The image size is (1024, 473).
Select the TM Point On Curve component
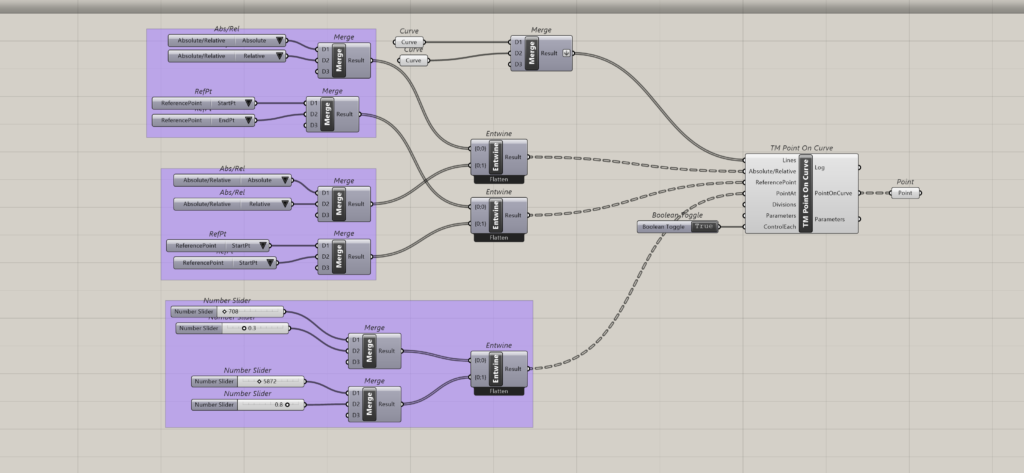coord(805,194)
